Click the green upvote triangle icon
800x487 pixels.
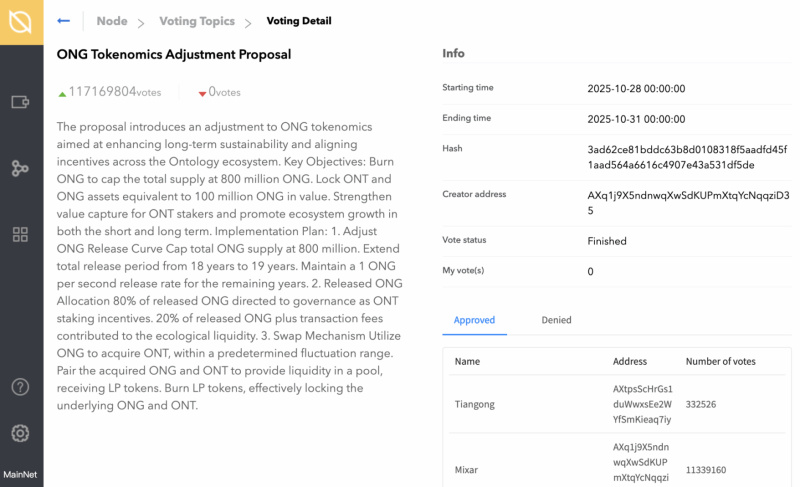[62, 94]
